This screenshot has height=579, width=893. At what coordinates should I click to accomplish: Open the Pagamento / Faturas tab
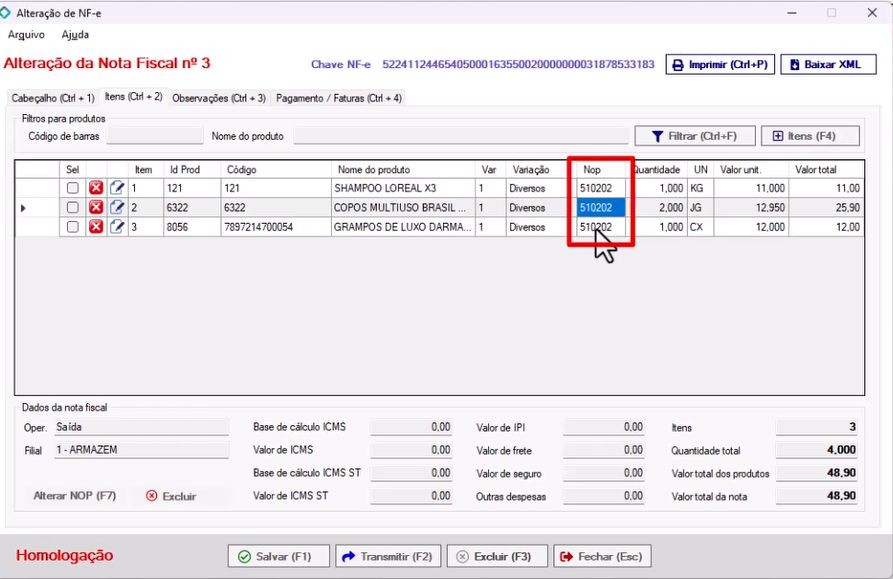pos(338,98)
